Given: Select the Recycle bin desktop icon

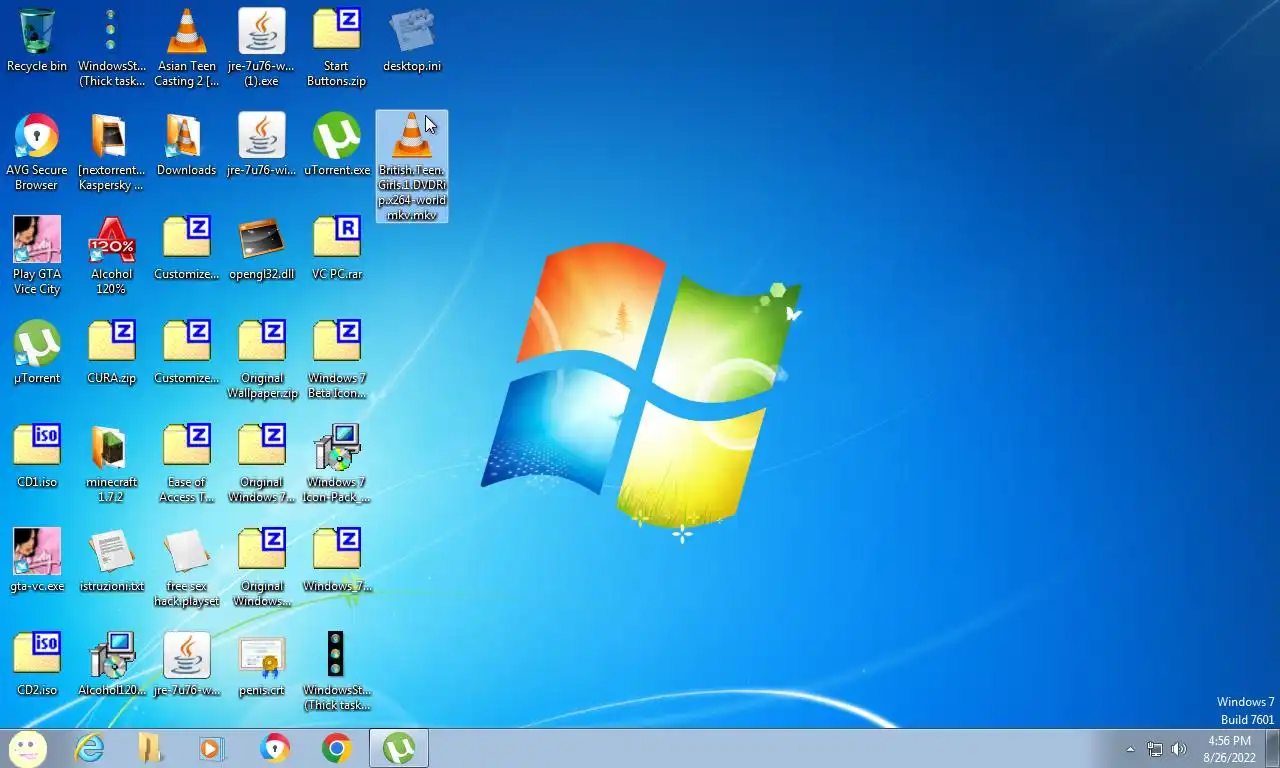Looking at the screenshot, I should 37,41.
